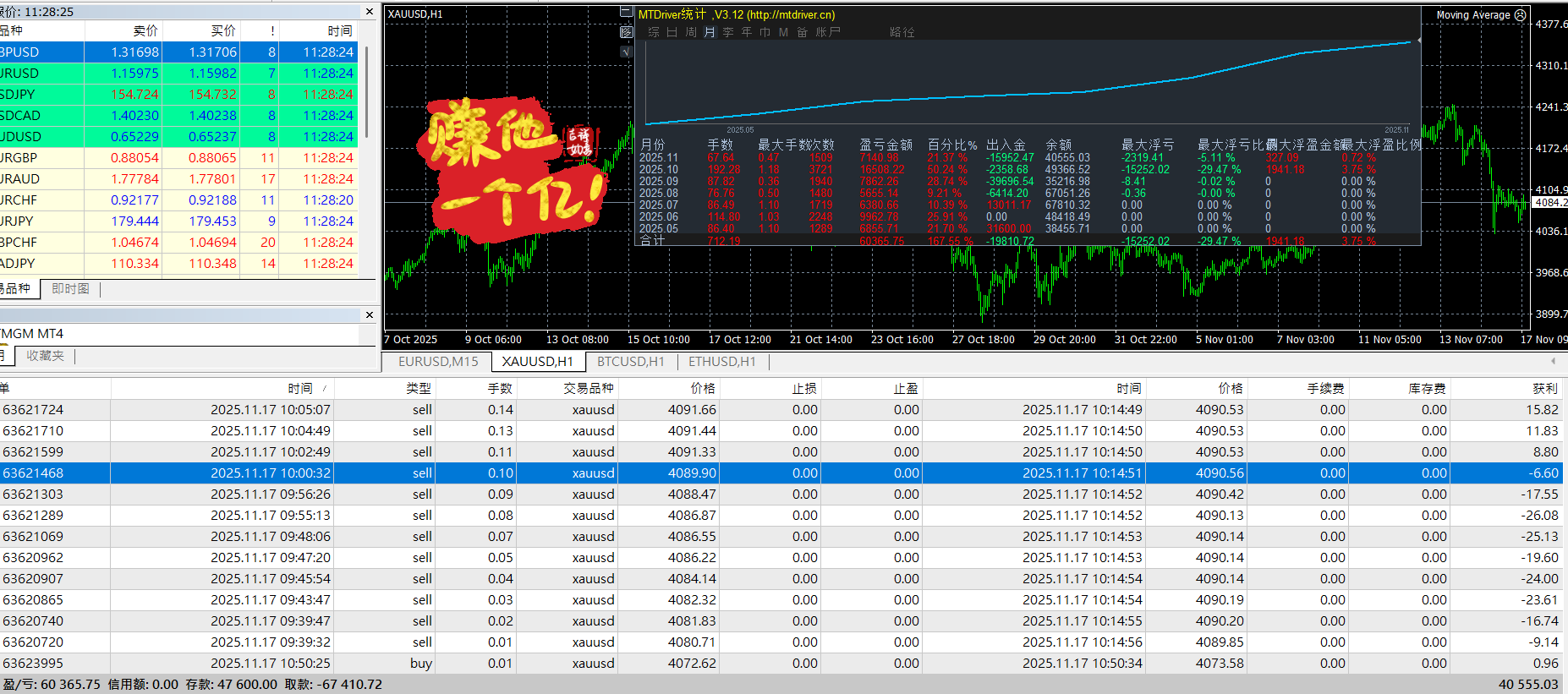Image resolution: width=1568 pixels, height=694 pixels.
Task: Select the 月 monthly tab in MTDriver
Action: 710,32
